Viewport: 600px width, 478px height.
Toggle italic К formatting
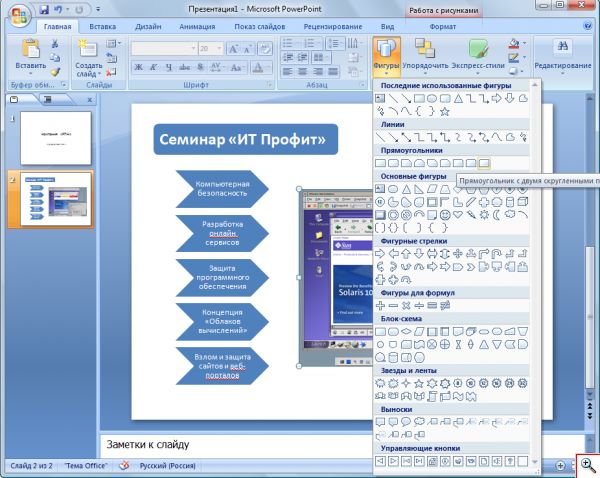tap(154, 68)
